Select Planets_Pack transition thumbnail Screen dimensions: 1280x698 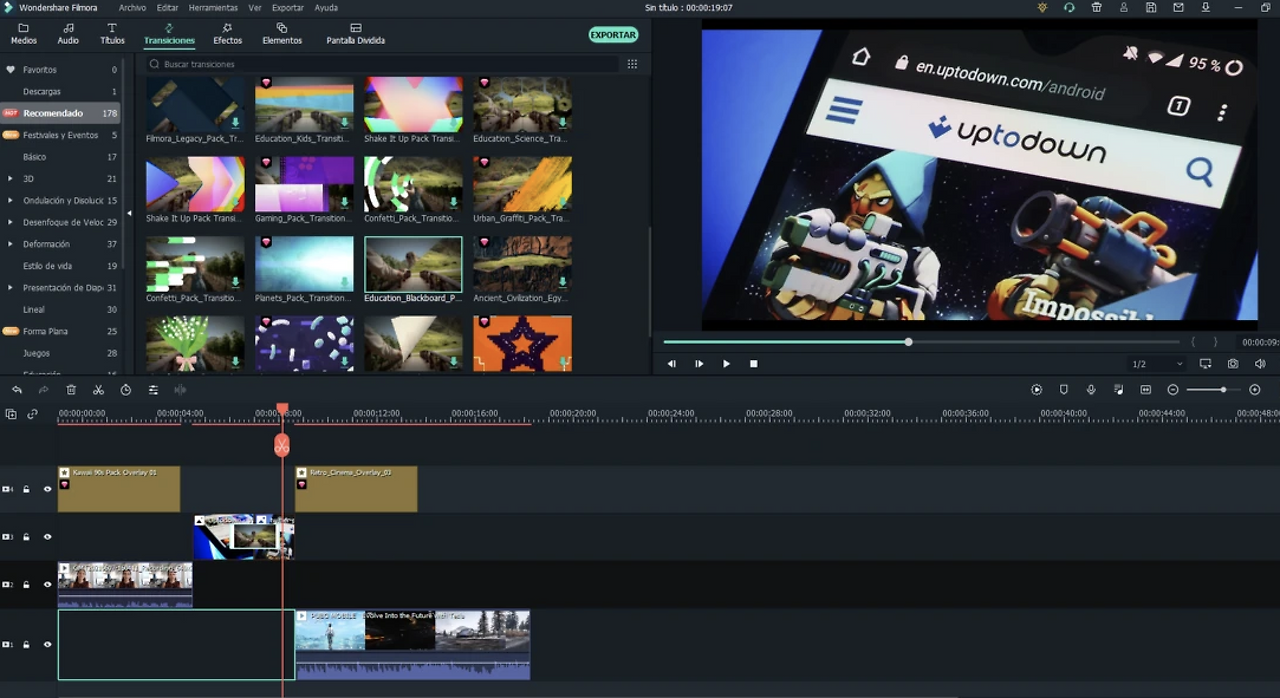(x=304, y=264)
